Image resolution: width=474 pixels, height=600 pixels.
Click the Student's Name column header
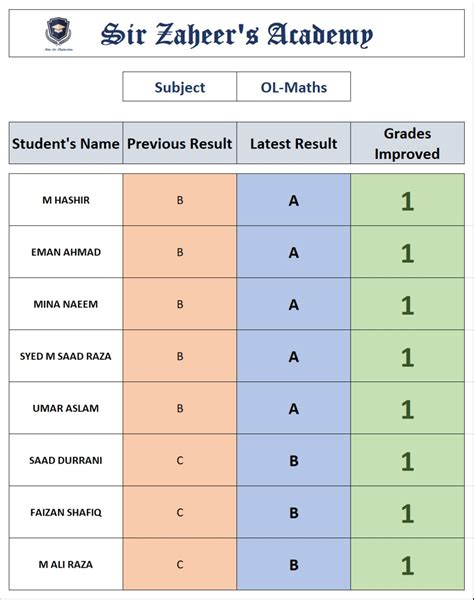point(66,143)
